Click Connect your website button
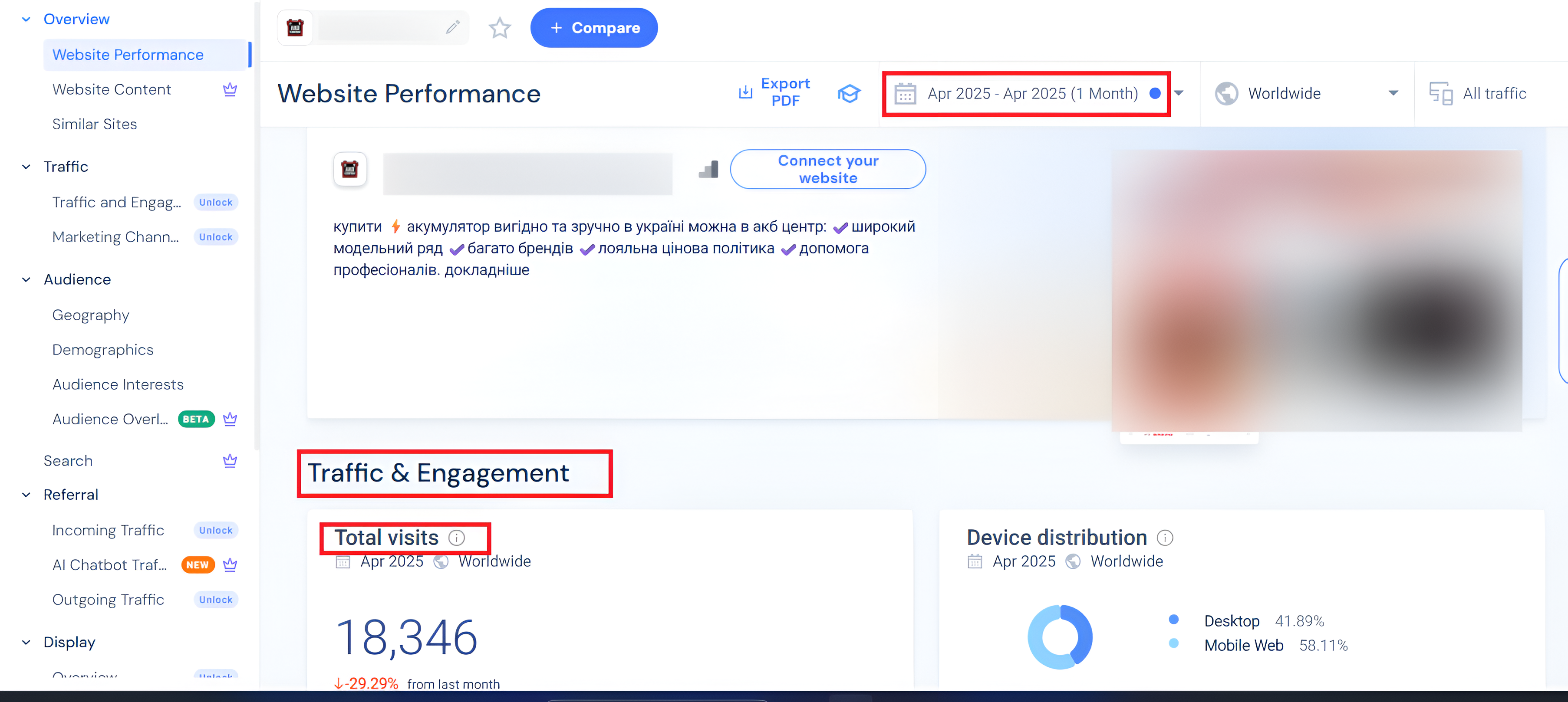 pos(828,169)
